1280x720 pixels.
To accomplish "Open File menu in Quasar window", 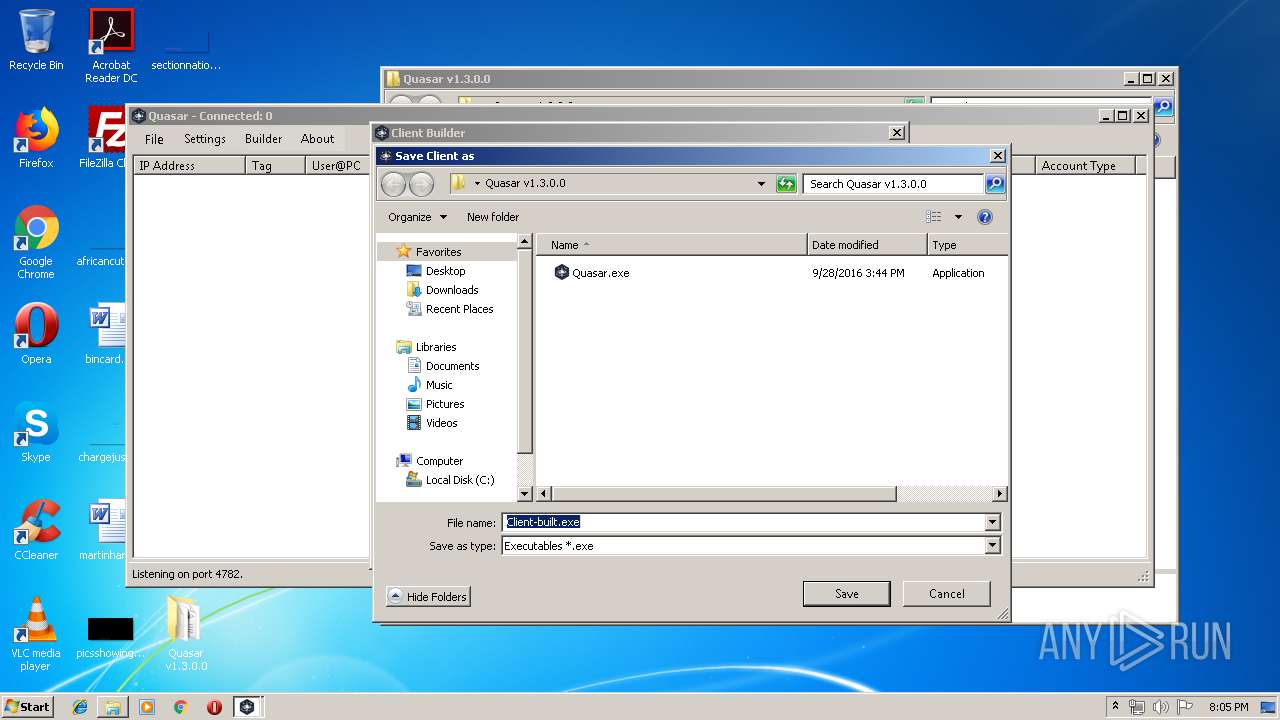I will [154, 139].
